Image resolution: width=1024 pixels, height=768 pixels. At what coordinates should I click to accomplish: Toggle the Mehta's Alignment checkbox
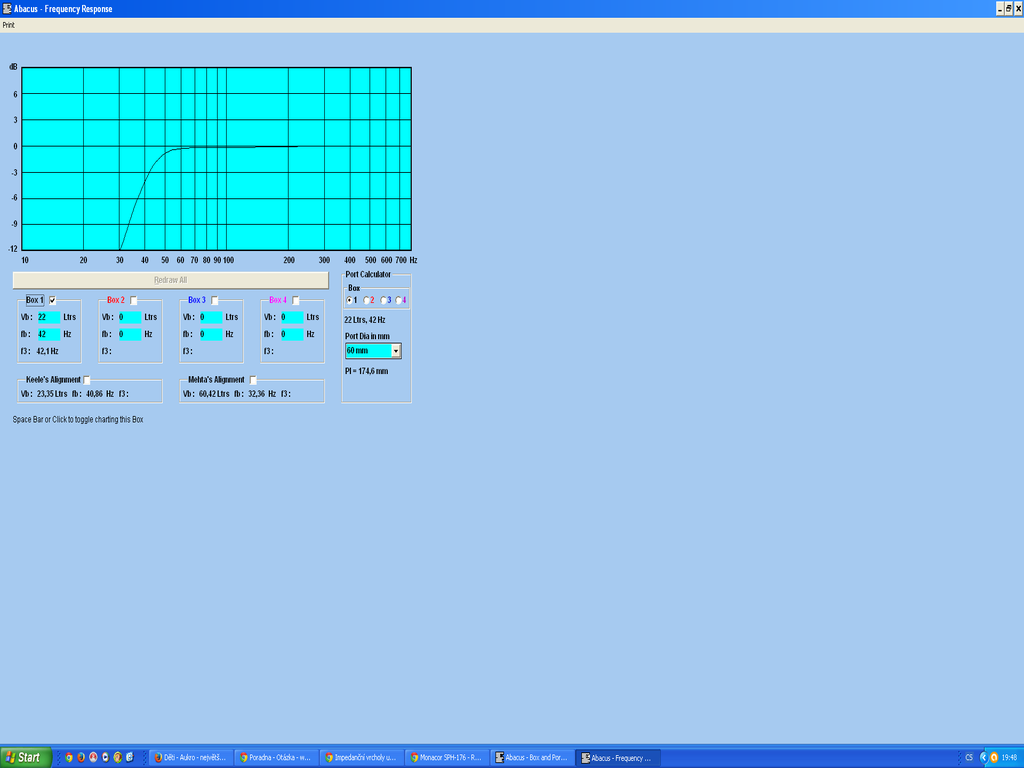pyautogui.click(x=253, y=380)
